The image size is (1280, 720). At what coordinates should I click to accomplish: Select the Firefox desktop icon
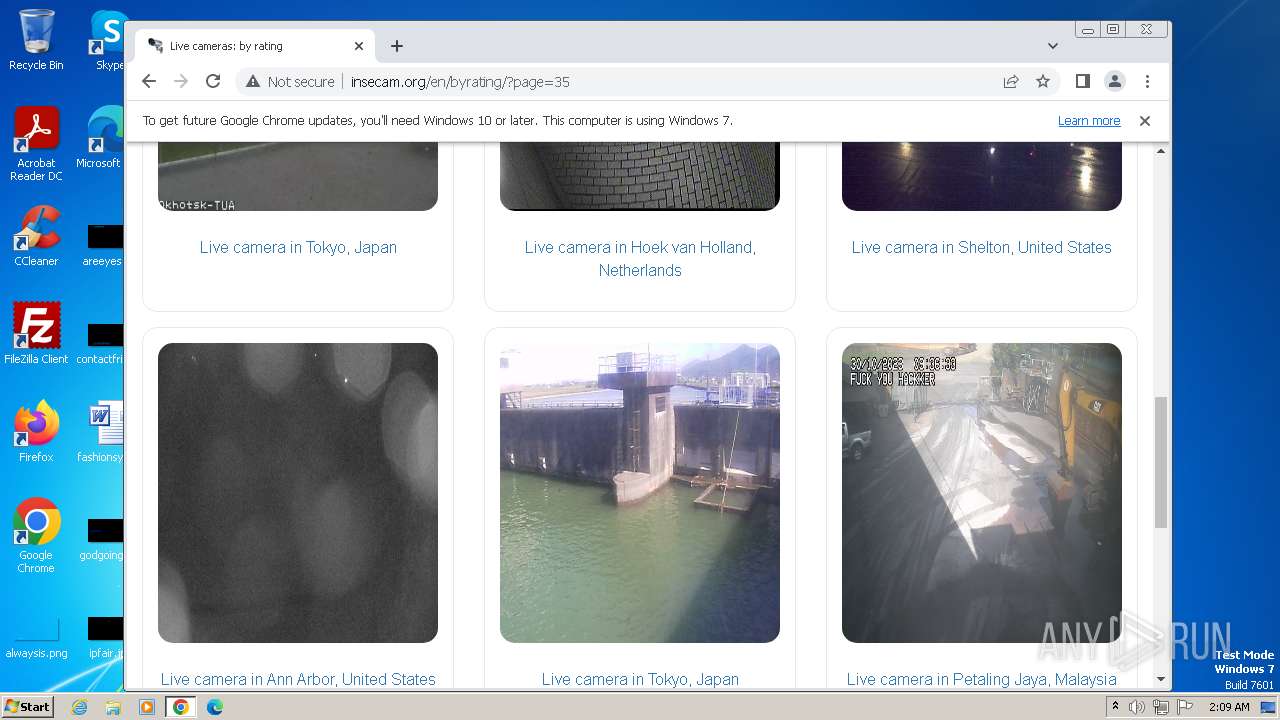(36, 431)
